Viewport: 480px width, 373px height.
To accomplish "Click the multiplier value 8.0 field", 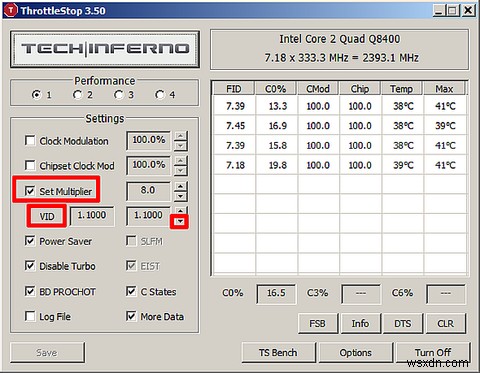I will click(x=149, y=191).
